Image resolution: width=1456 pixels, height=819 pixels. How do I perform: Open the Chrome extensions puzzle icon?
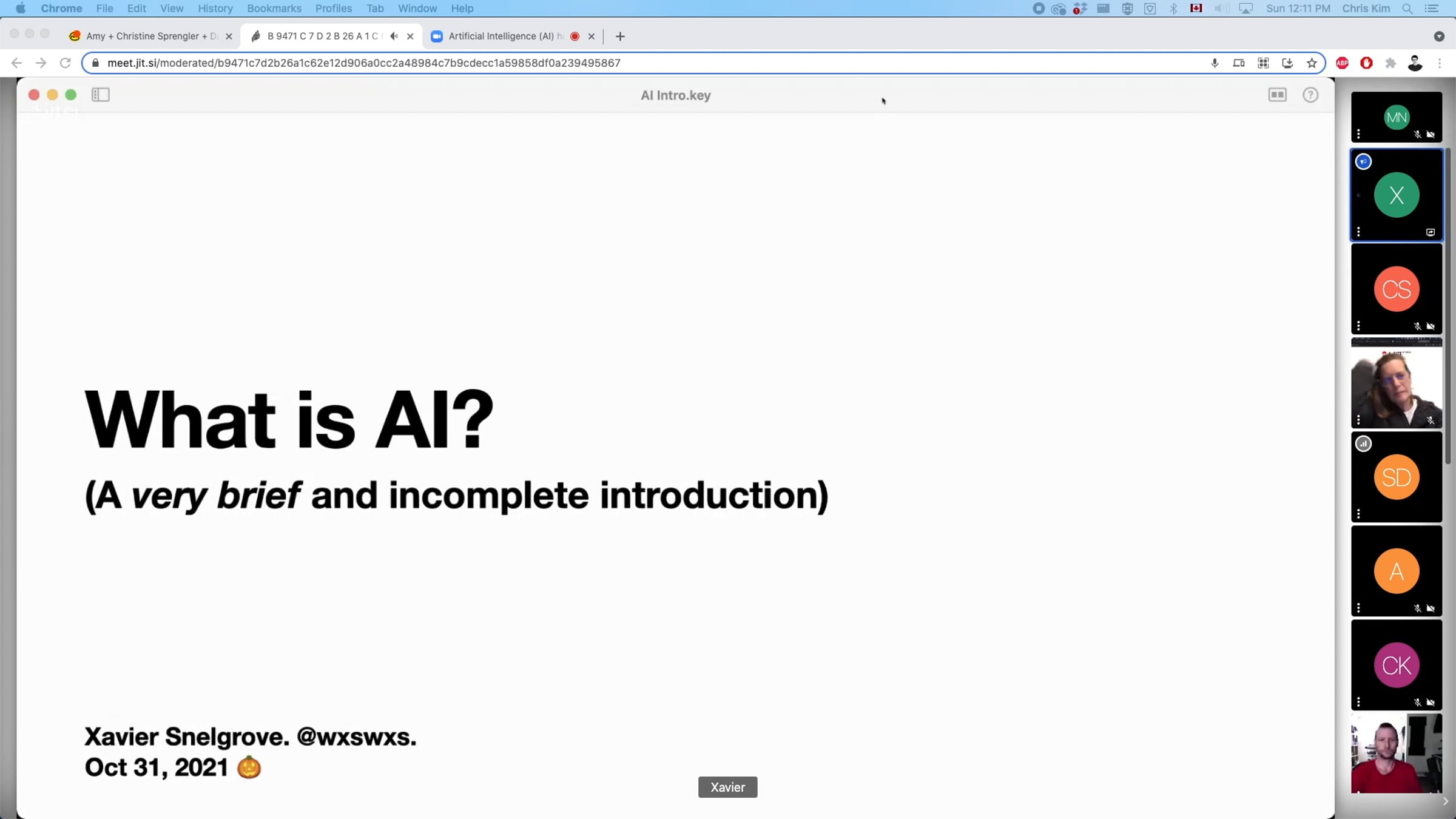[1390, 63]
